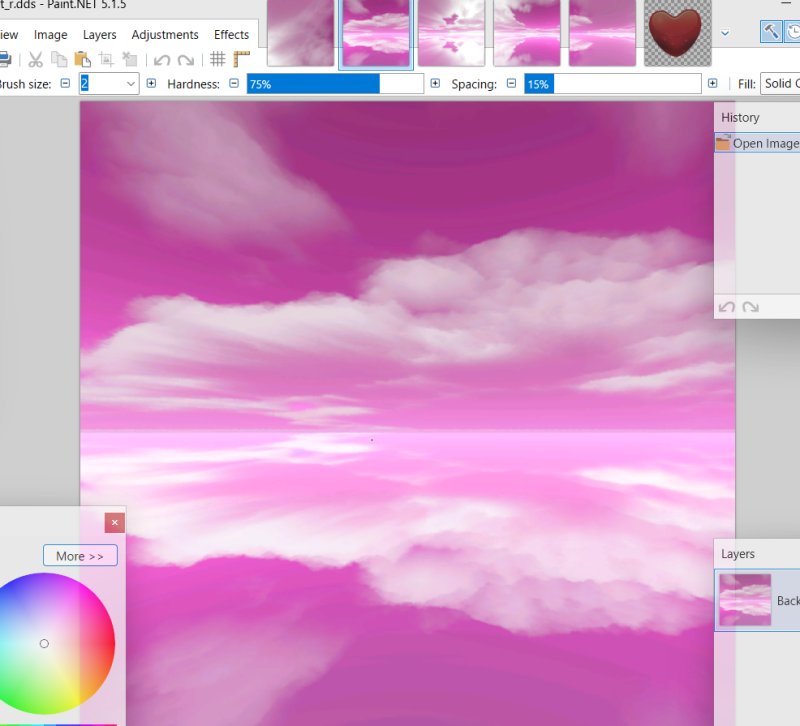800x726 pixels.
Task: Open the Brush size dropdown
Action: pyautogui.click(x=130, y=83)
